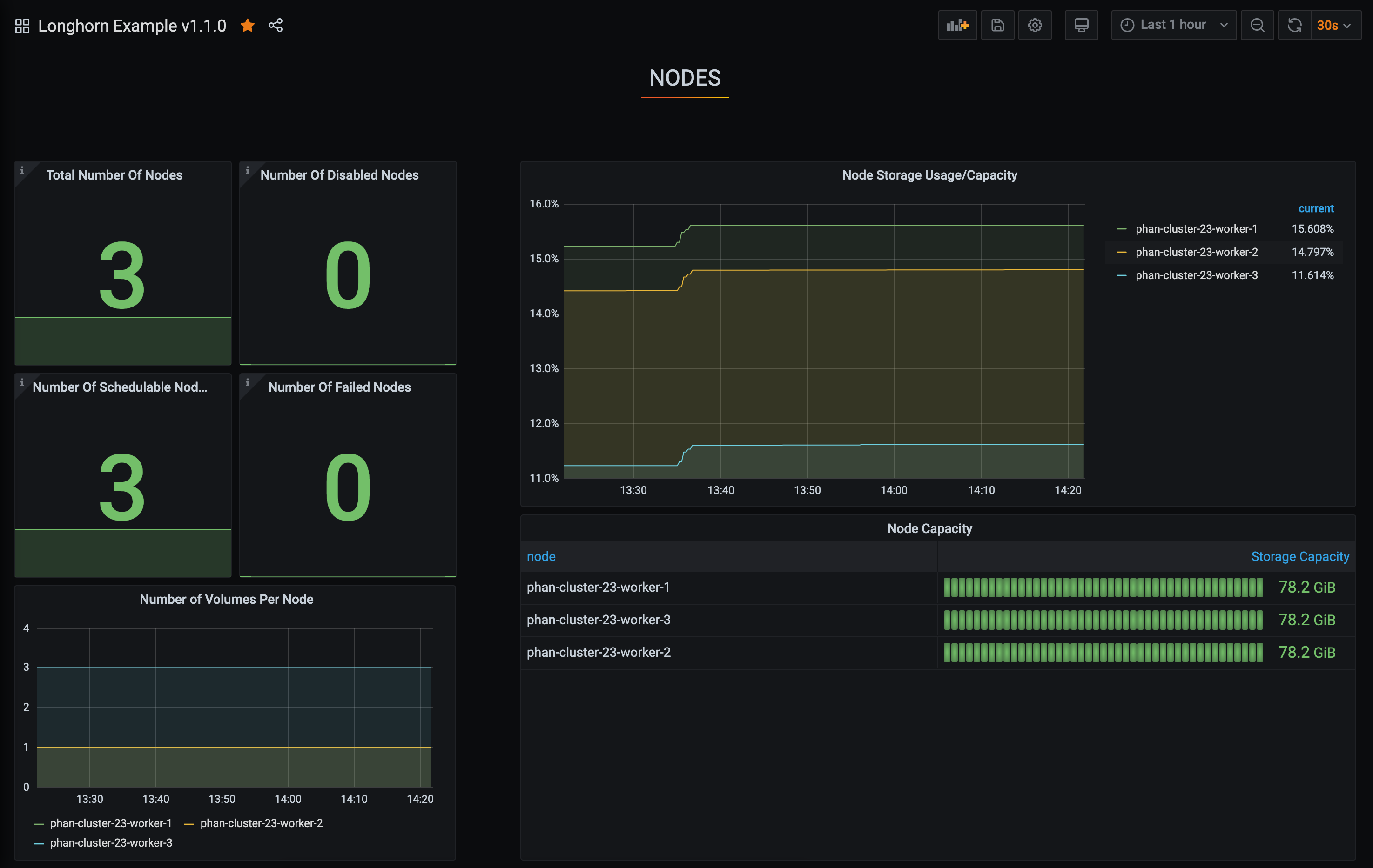The height and width of the screenshot is (868, 1373).
Task: Open the Node Capacity panel title menu
Action: point(929,528)
